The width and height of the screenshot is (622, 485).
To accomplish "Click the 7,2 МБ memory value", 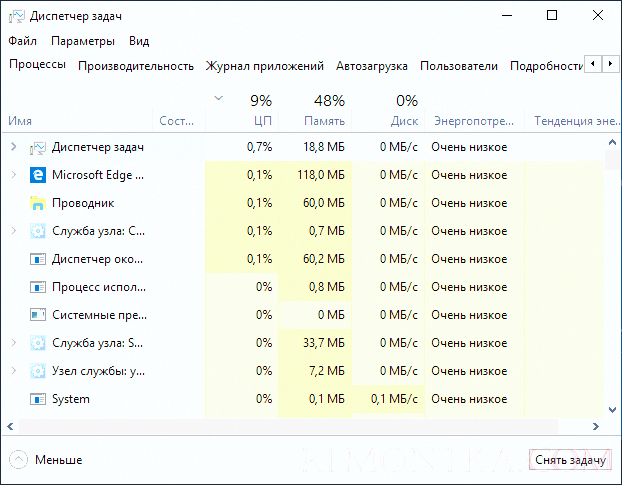I will tap(326, 371).
